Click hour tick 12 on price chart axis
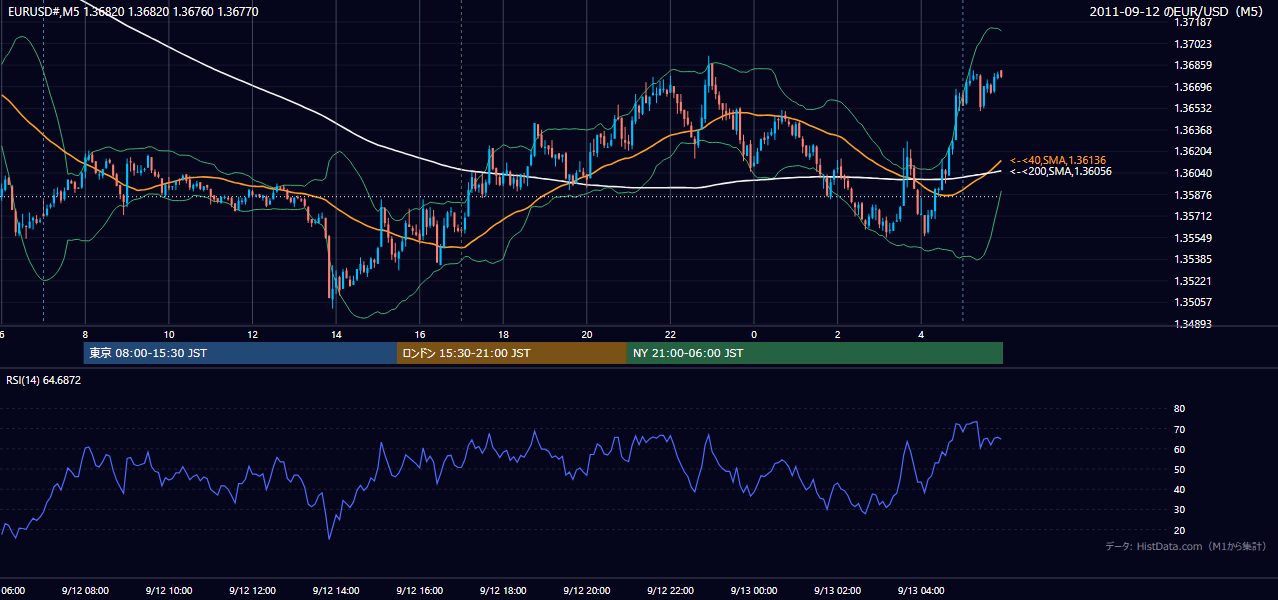 coord(252,334)
